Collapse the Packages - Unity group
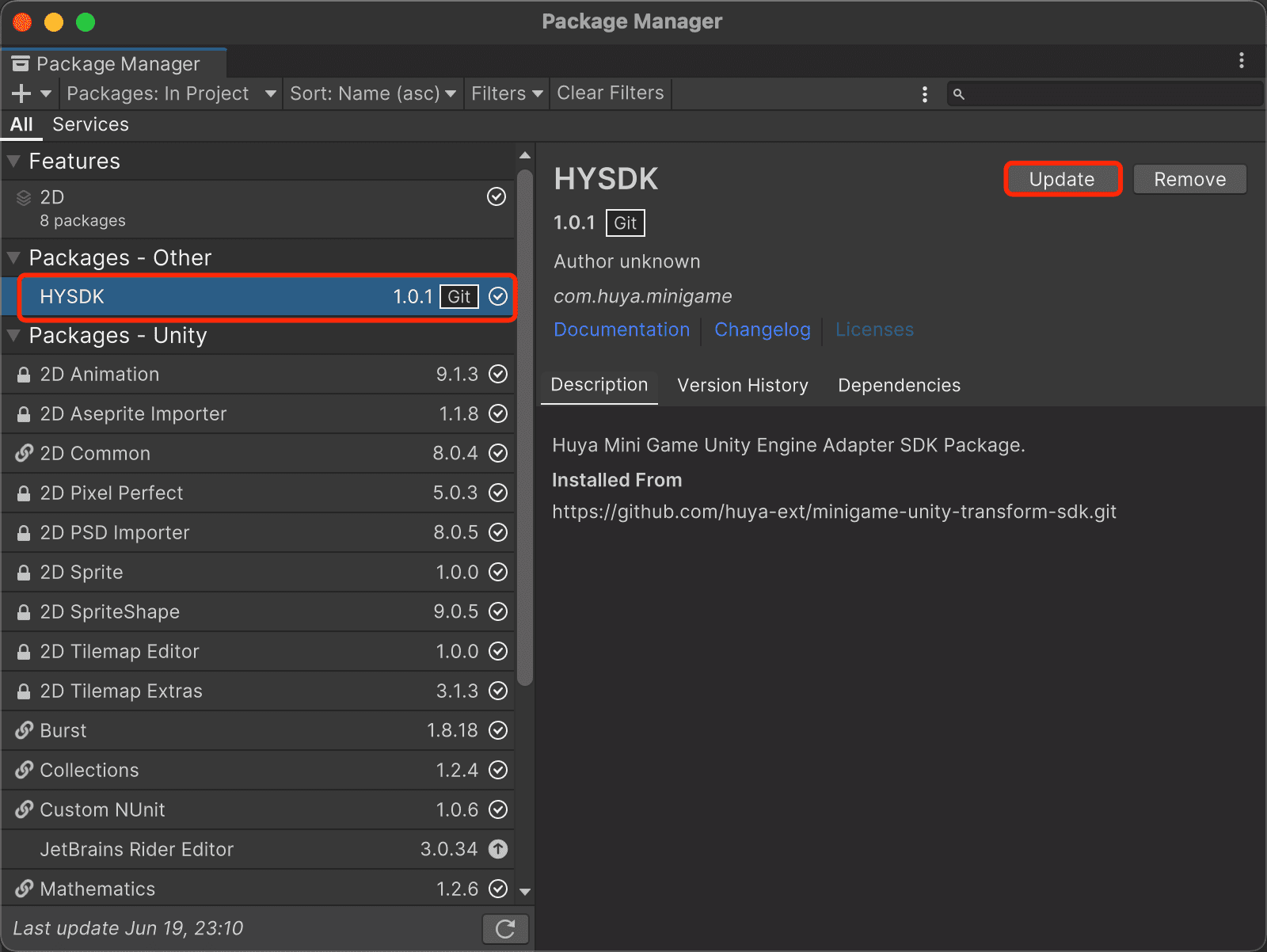 click(x=13, y=335)
